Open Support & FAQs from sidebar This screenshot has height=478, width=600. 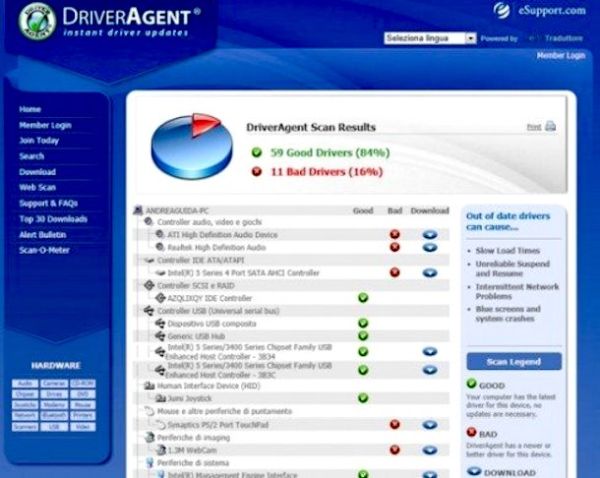(x=48, y=203)
